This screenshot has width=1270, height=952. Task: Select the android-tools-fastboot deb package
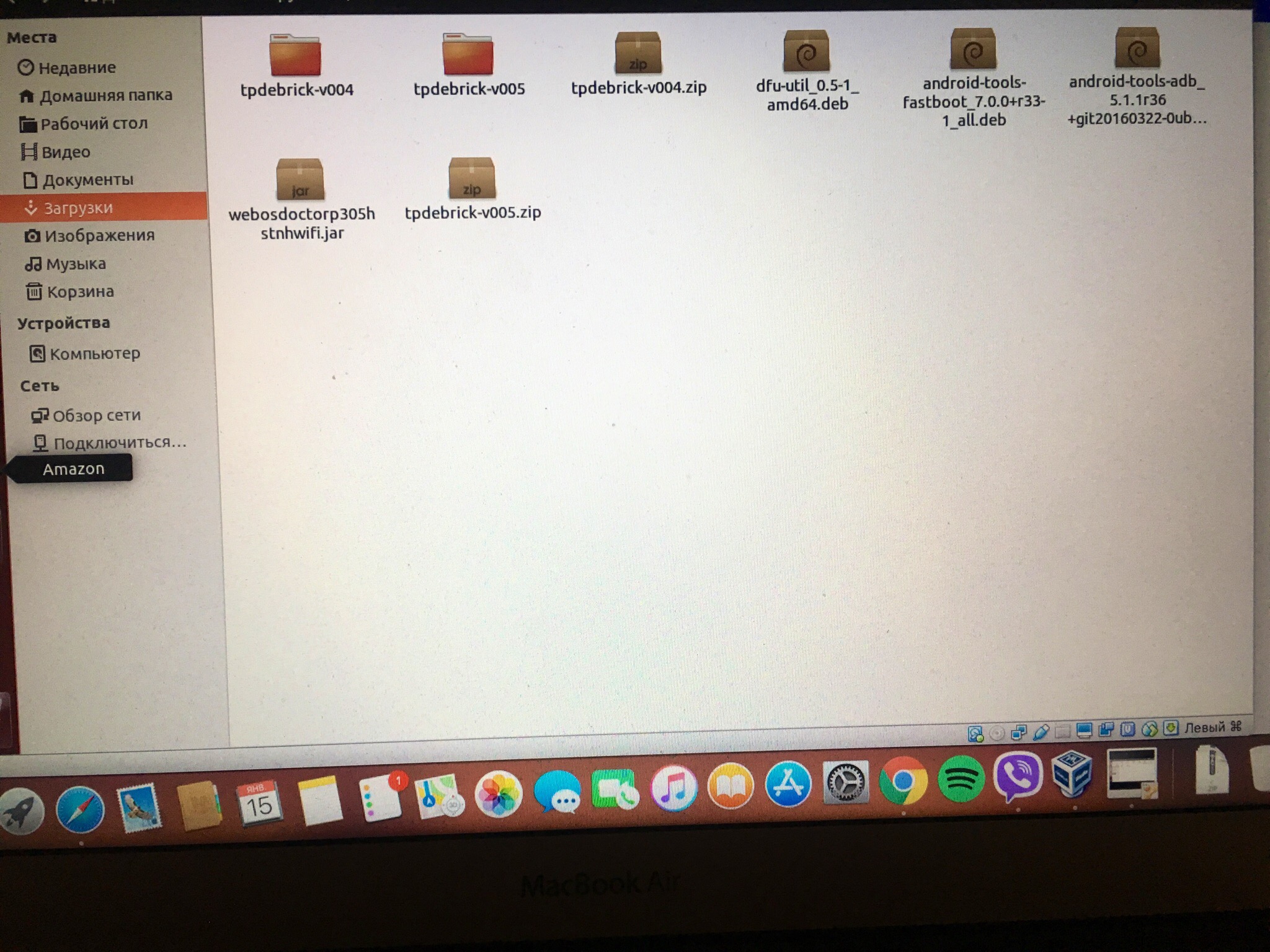pyautogui.click(x=973, y=51)
